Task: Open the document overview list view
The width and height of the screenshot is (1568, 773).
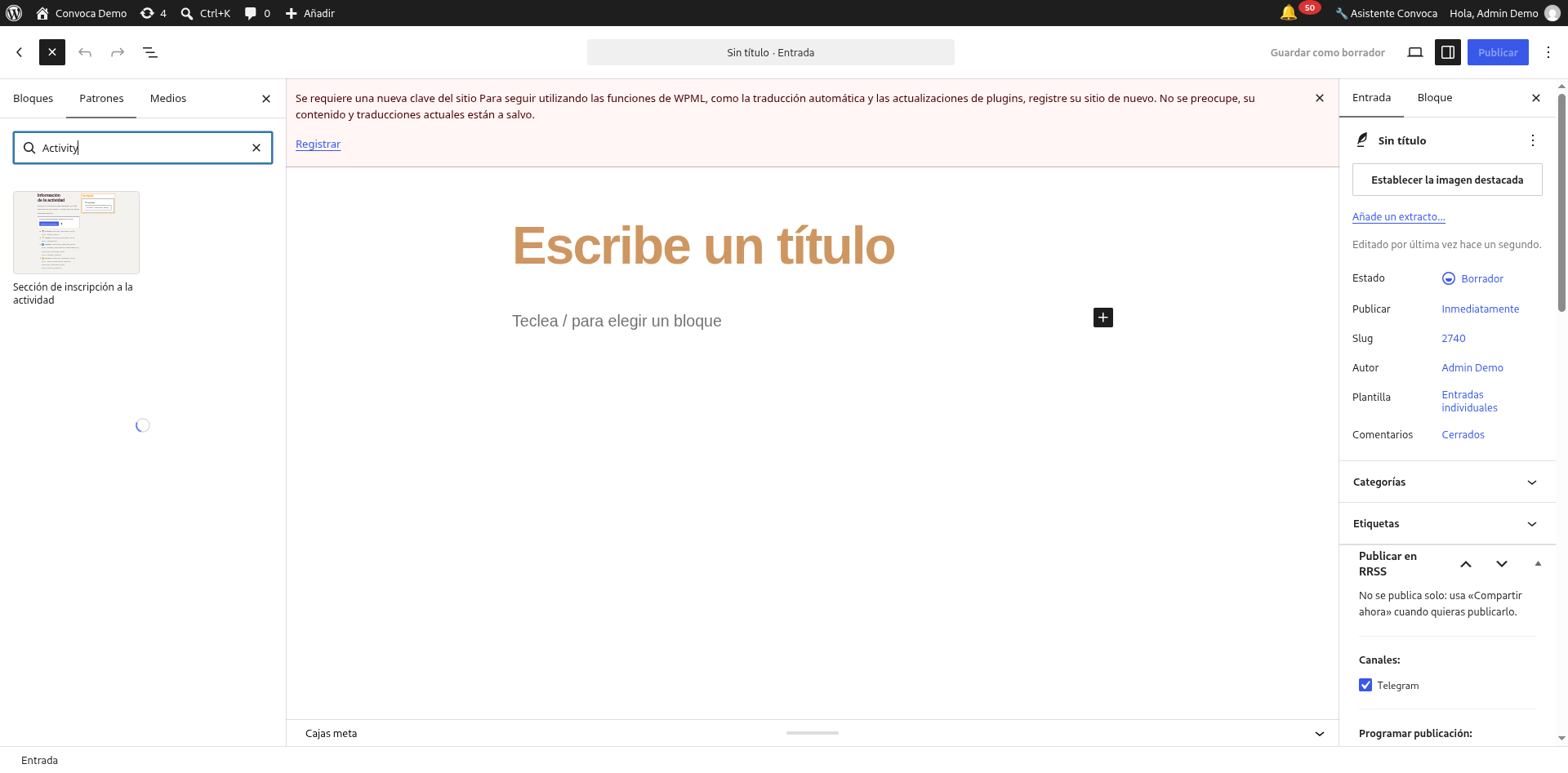Action: (150, 52)
